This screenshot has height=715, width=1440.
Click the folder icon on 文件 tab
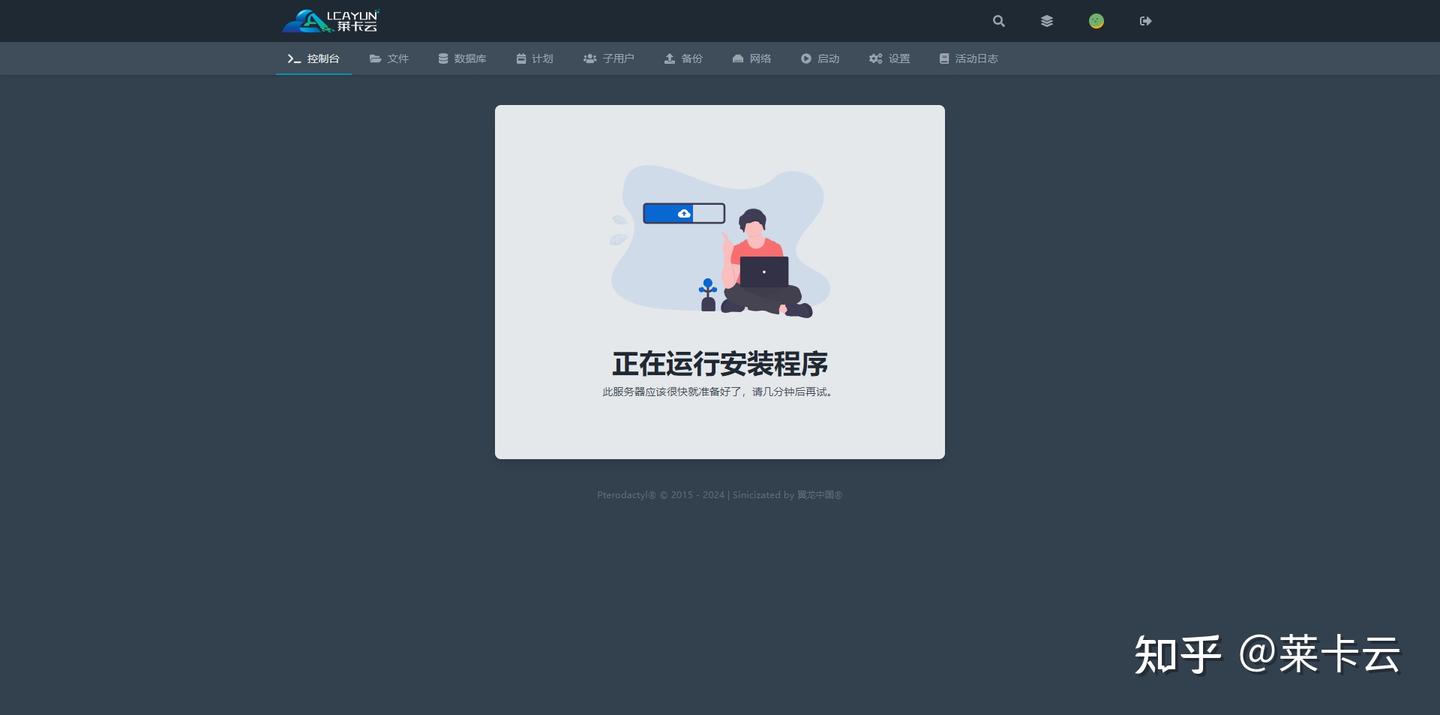(375, 58)
